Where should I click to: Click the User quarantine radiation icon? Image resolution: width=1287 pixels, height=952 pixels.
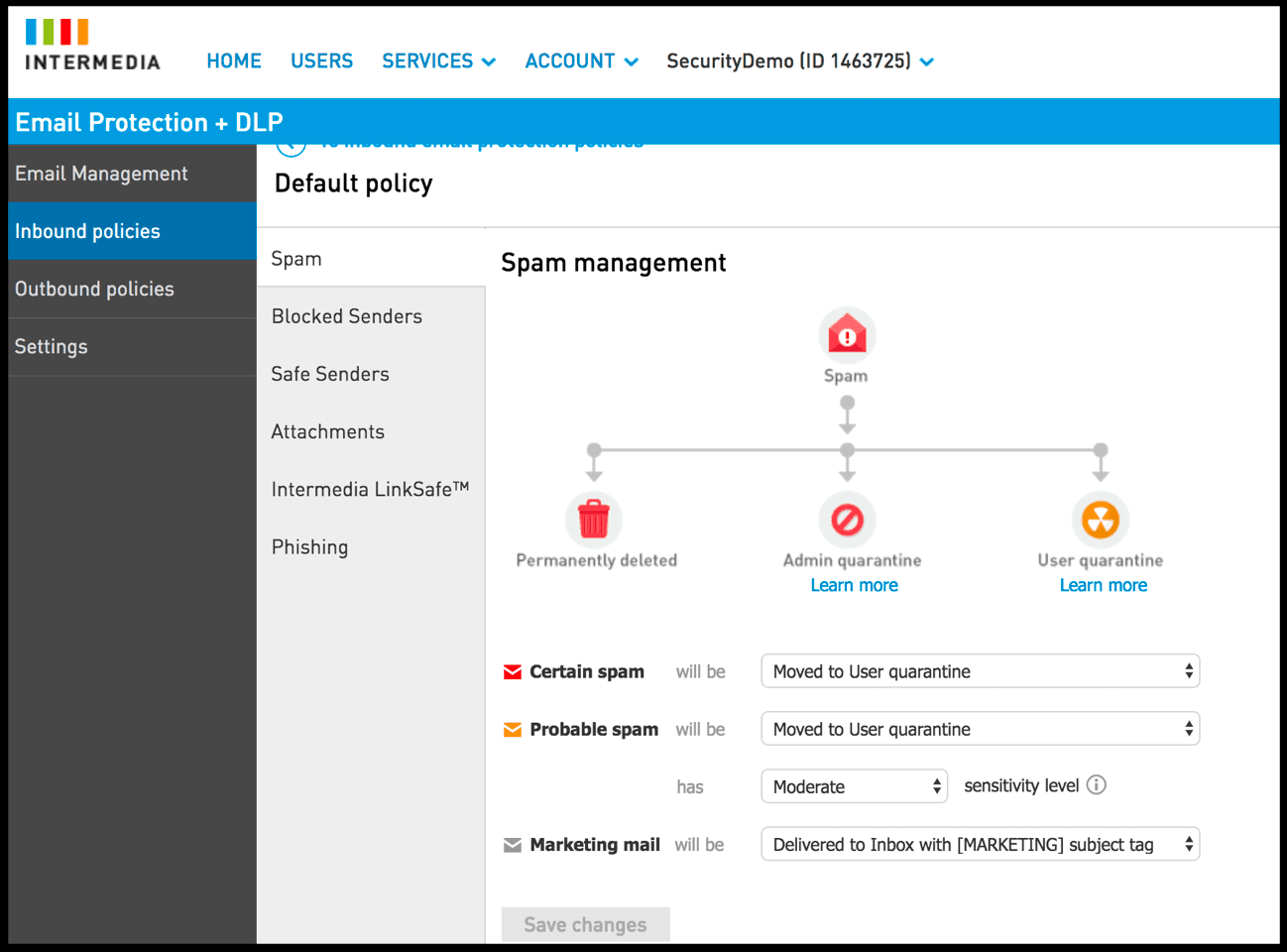pos(1101,520)
